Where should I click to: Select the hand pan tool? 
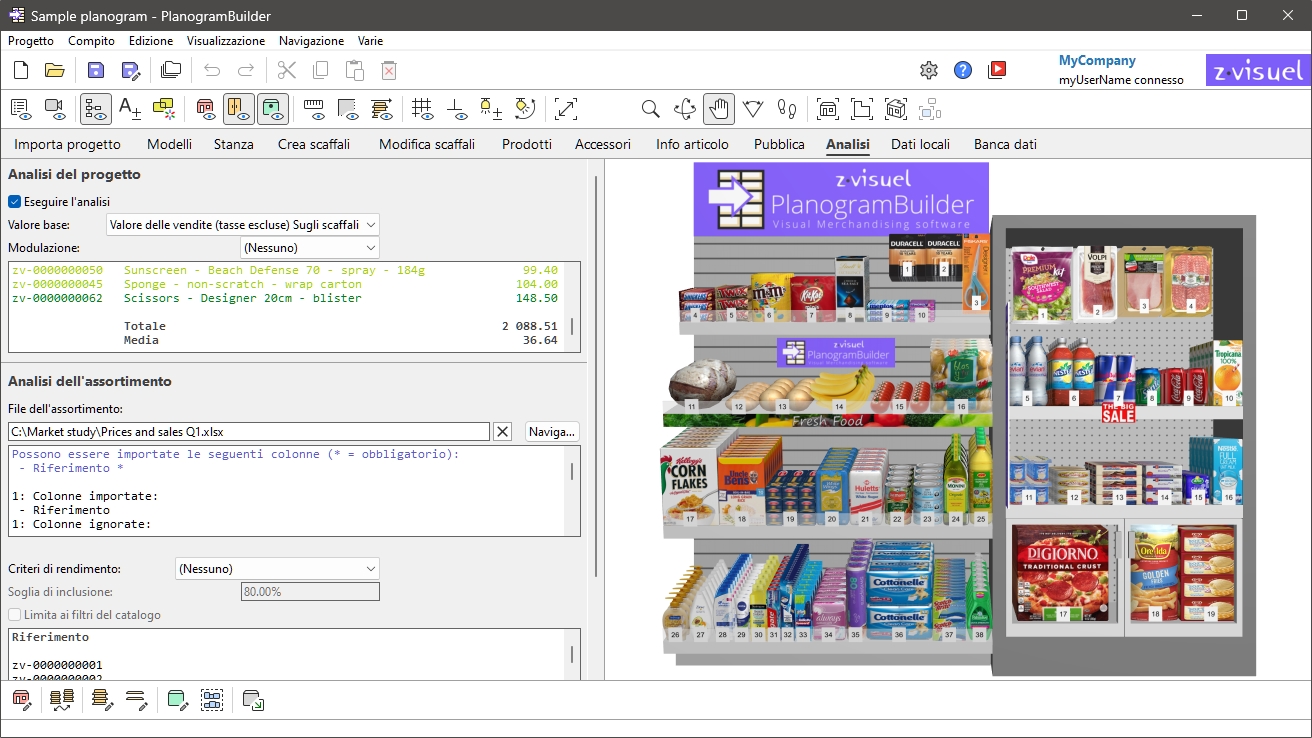[x=719, y=108]
